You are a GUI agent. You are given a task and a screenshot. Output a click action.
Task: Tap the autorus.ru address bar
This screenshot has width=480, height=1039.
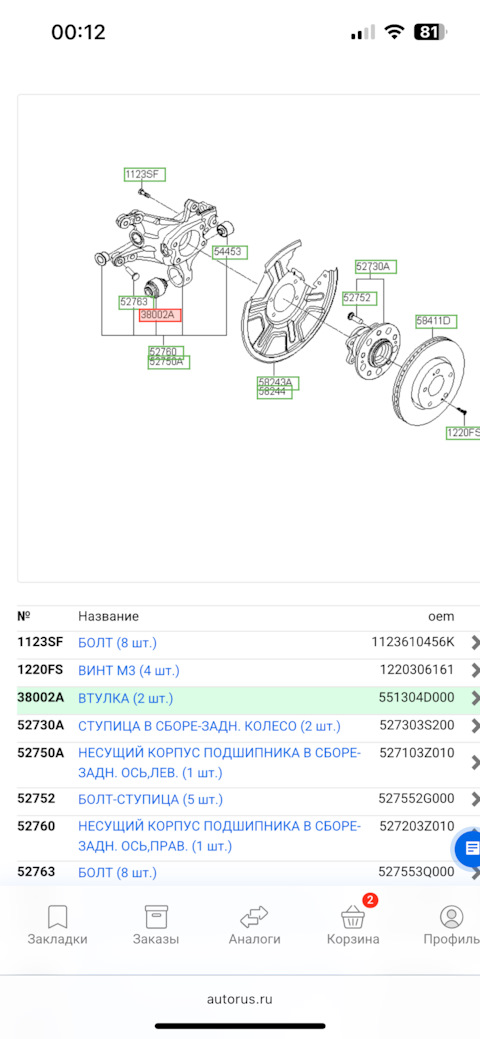coord(239,999)
